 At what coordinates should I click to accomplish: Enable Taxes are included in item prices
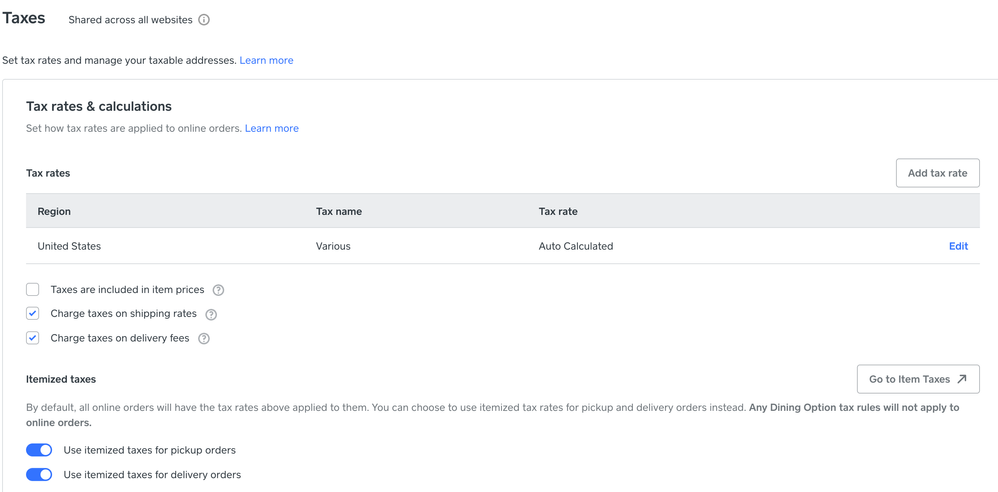[x=33, y=290]
